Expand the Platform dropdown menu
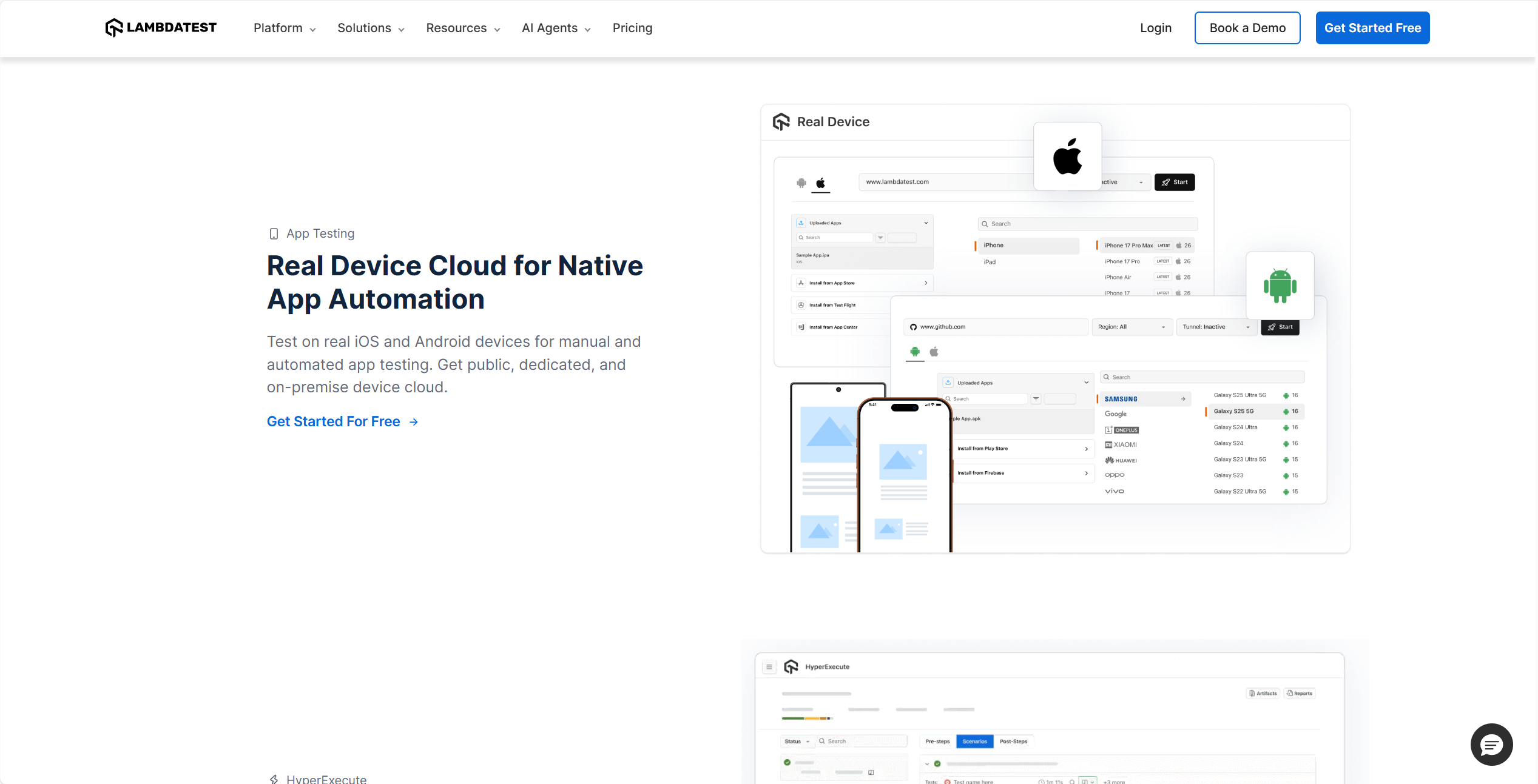Image resolution: width=1538 pixels, height=784 pixels. [x=285, y=28]
